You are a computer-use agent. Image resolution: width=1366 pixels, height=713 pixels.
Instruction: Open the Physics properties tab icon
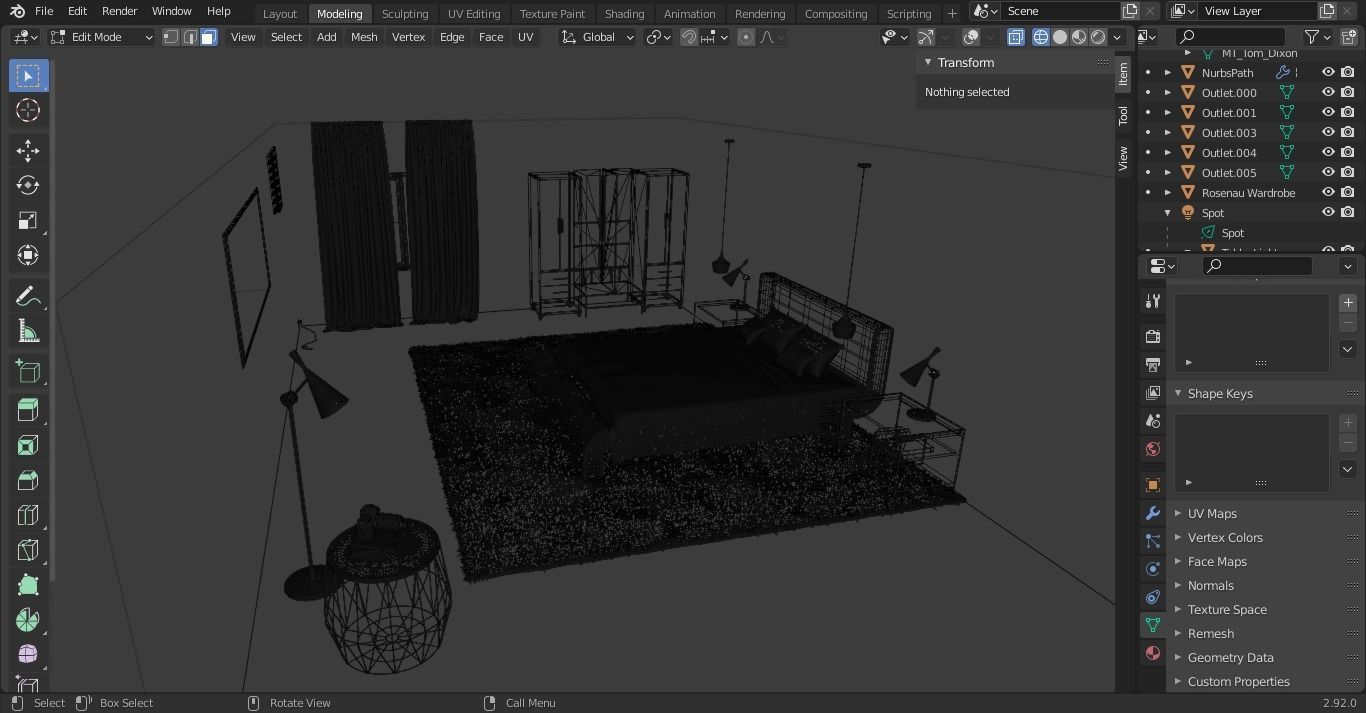tap(1153, 568)
